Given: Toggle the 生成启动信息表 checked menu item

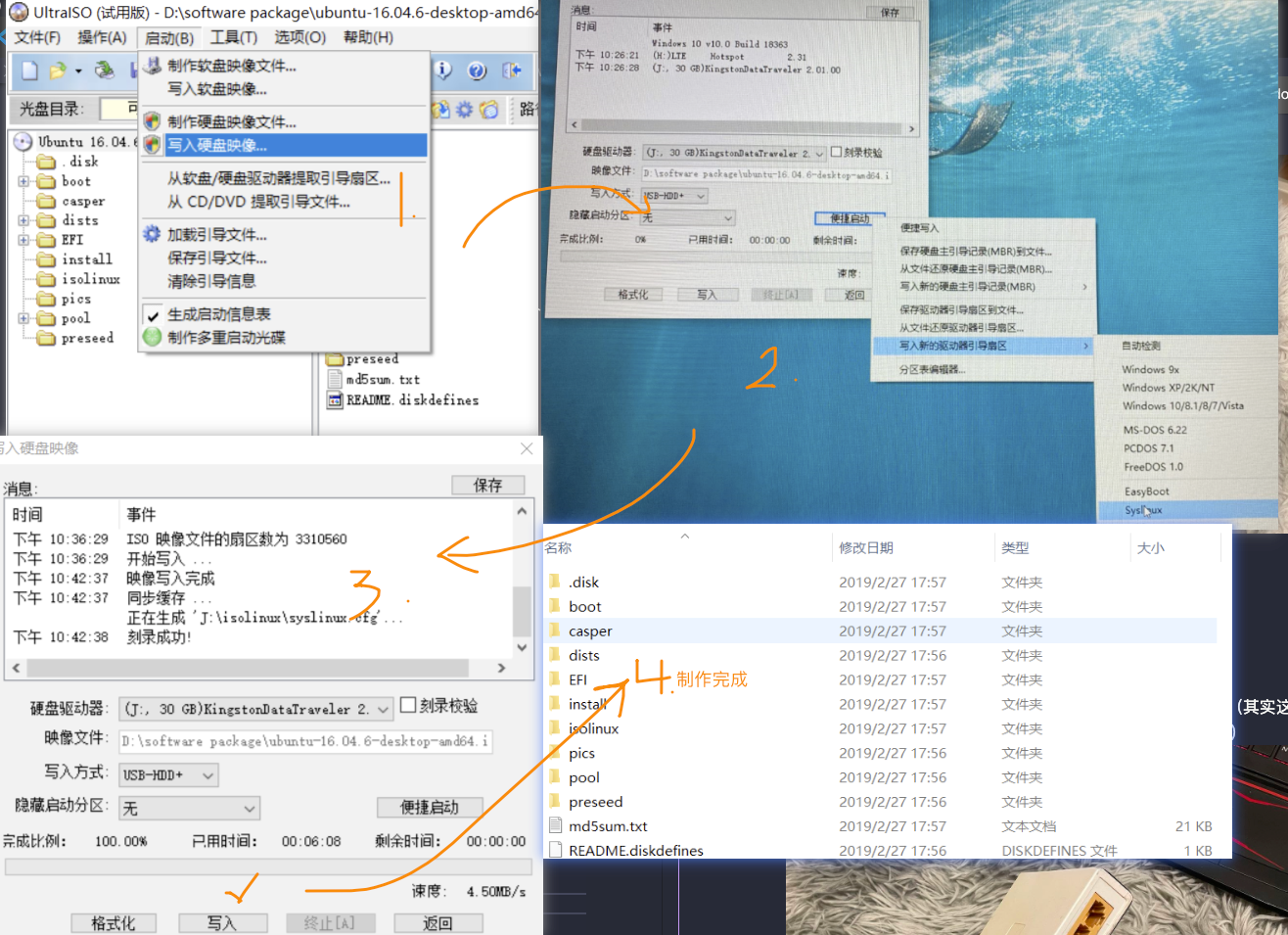Looking at the screenshot, I should coord(218,314).
